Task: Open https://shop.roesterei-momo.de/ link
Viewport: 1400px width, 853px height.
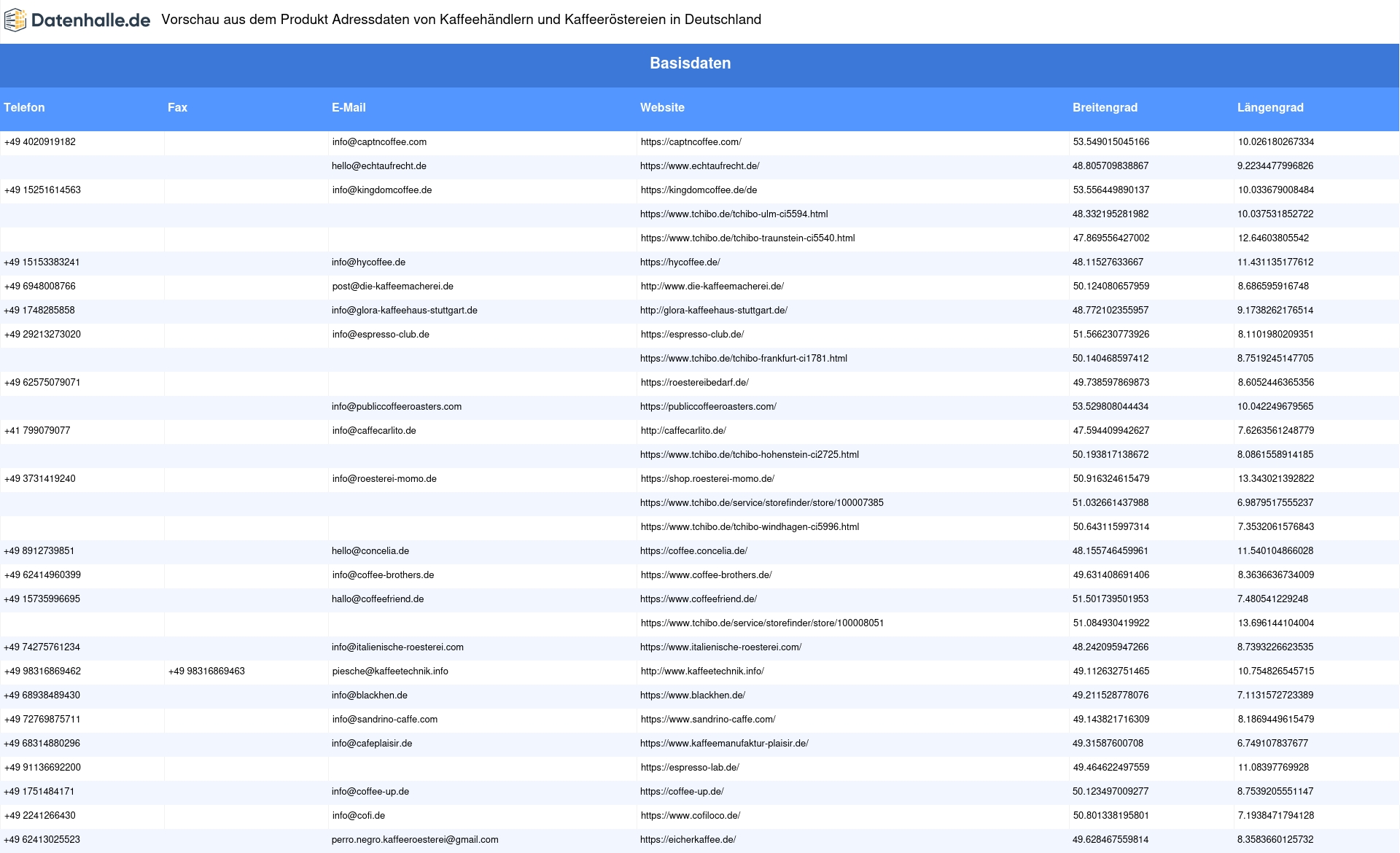Action: coord(707,479)
